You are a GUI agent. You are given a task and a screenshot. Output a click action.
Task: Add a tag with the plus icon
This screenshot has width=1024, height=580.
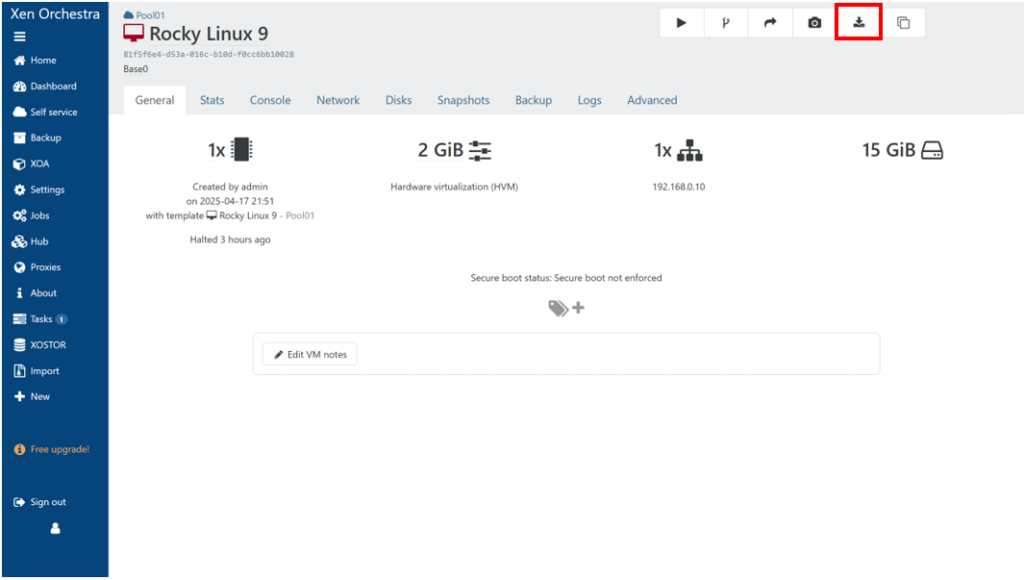(577, 308)
